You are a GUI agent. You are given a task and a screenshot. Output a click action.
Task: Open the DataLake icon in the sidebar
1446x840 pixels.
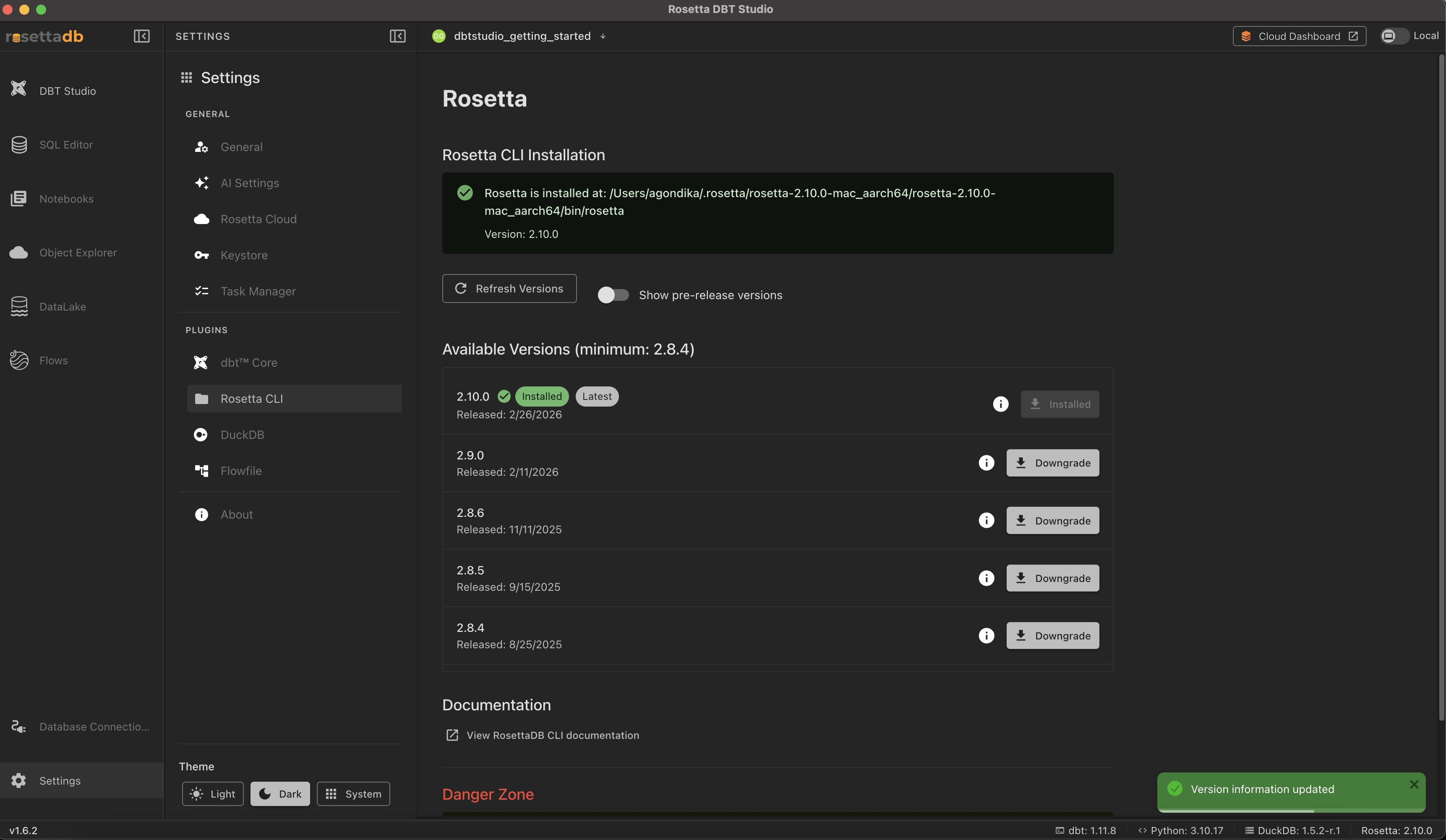coord(19,306)
